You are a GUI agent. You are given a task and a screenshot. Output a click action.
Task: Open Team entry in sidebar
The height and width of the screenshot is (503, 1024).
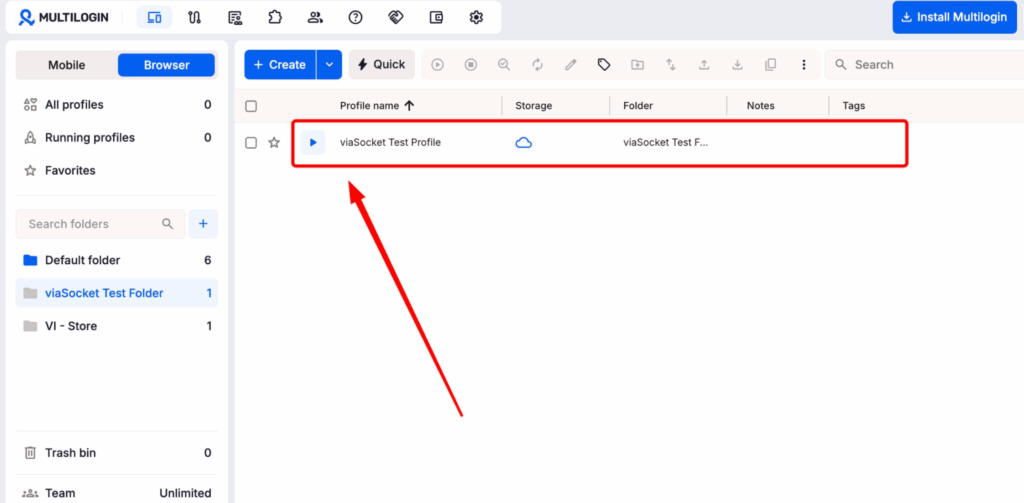(117, 493)
